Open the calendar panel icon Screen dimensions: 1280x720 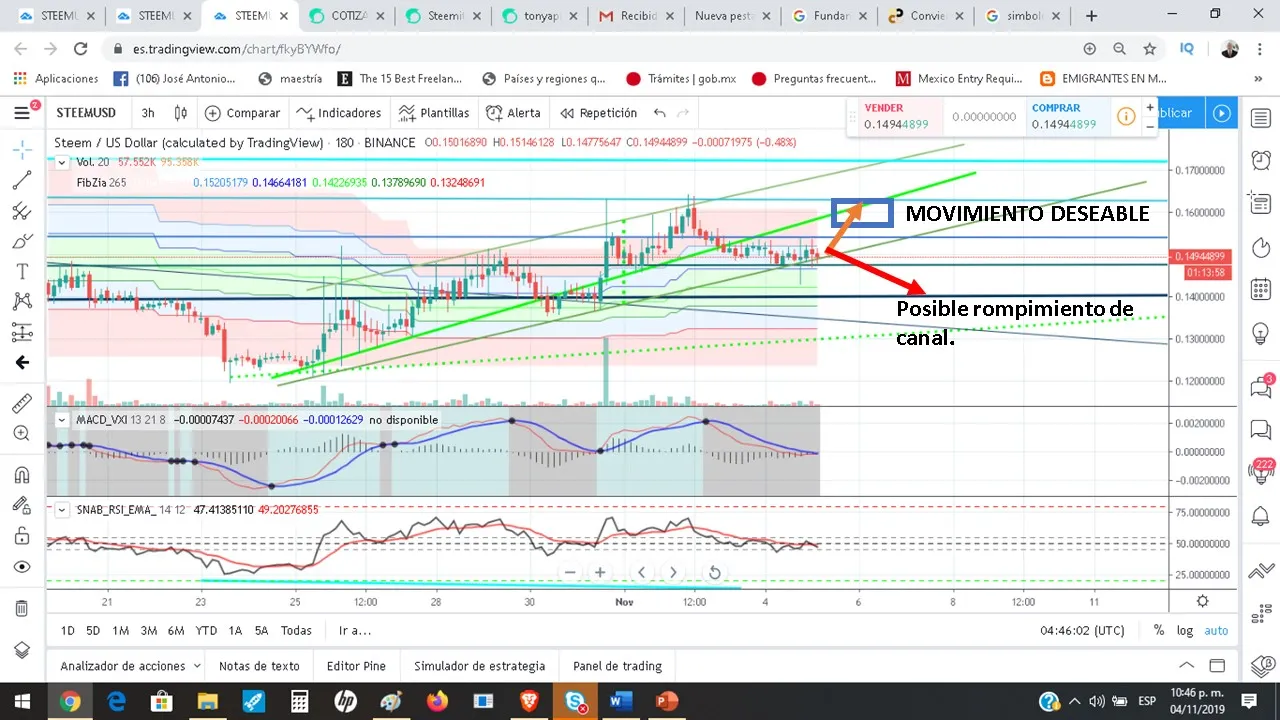point(1260,290)
